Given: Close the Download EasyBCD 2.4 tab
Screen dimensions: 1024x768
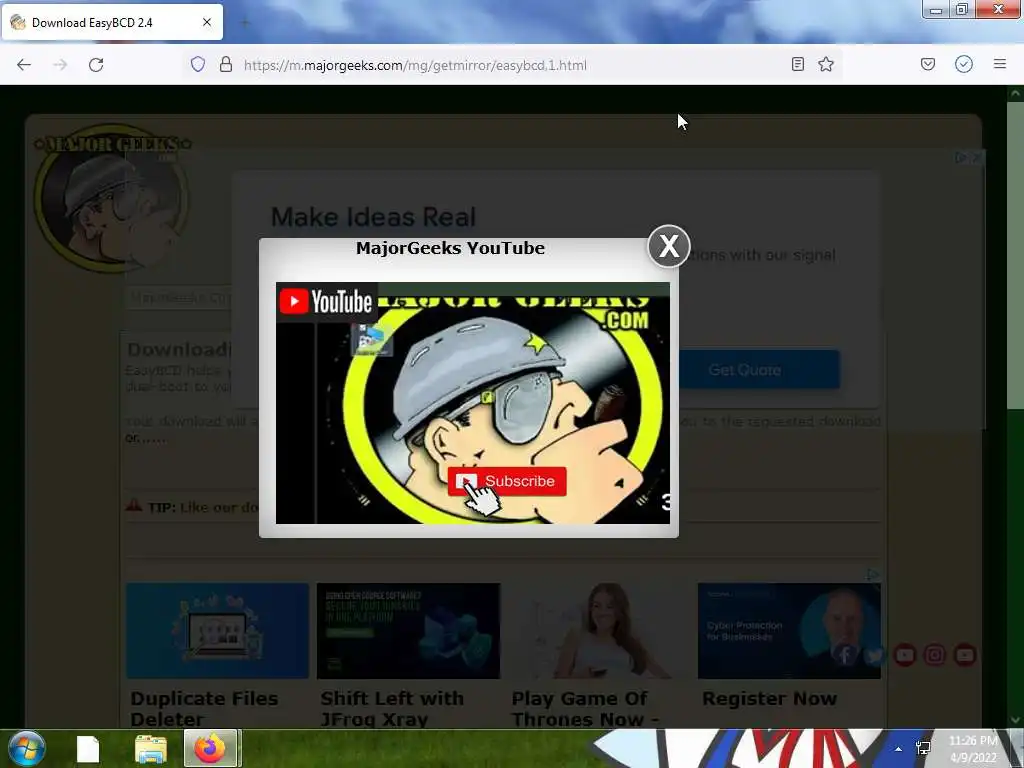Looking at the screenshot, I should click(x=207, y=22).
